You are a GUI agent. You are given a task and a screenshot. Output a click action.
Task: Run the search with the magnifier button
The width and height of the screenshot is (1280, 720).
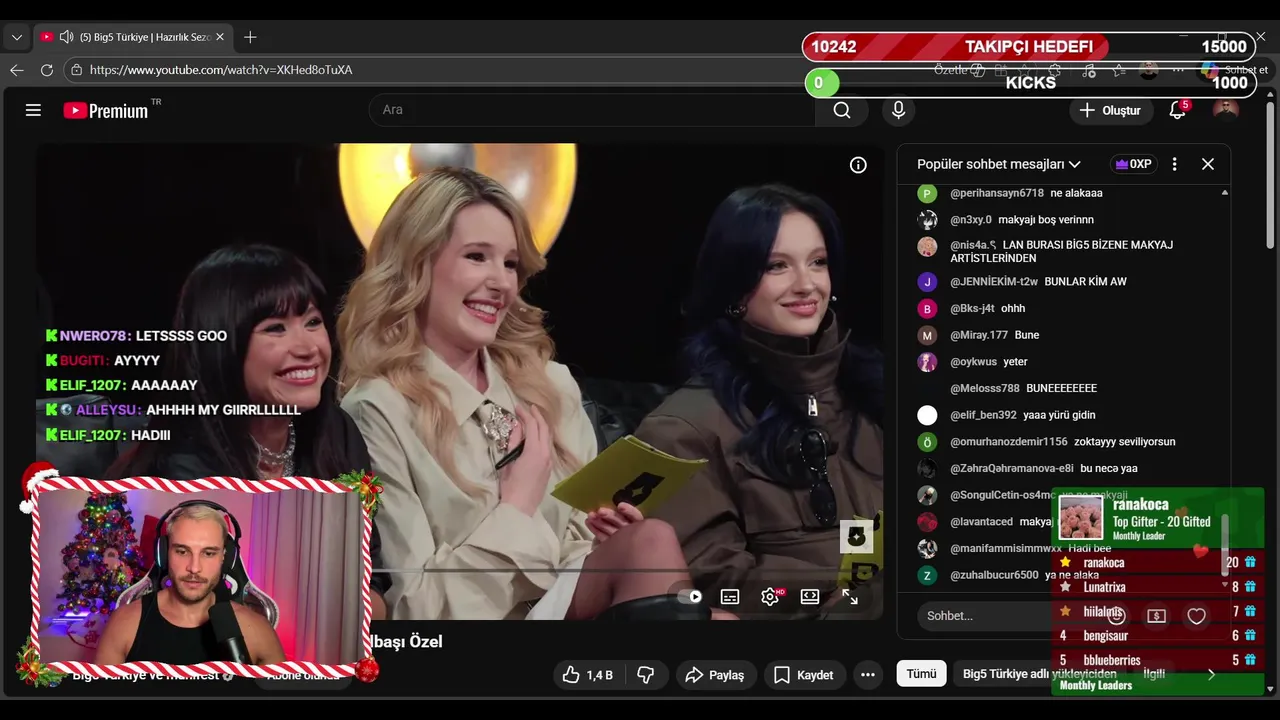coord(842,110)
